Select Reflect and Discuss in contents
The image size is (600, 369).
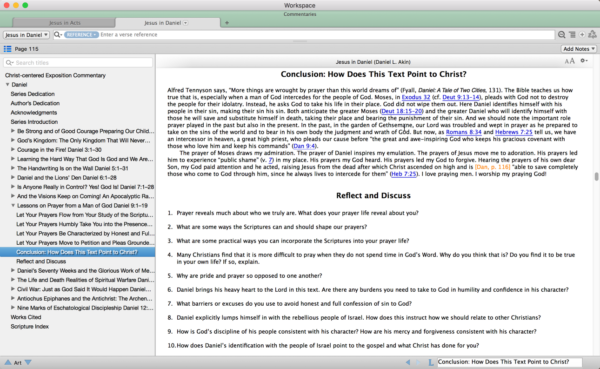pyautogui.click(x=41, y=261)
